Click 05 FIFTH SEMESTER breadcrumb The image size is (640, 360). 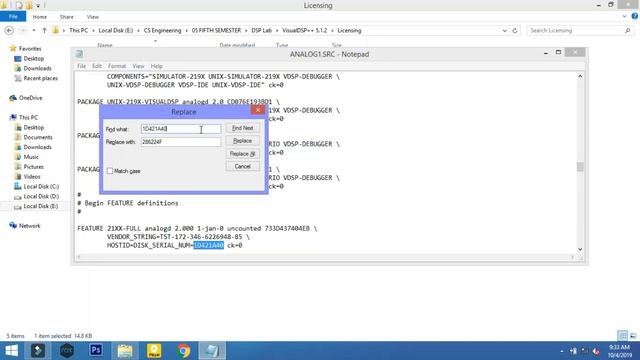tap(216, 31)
